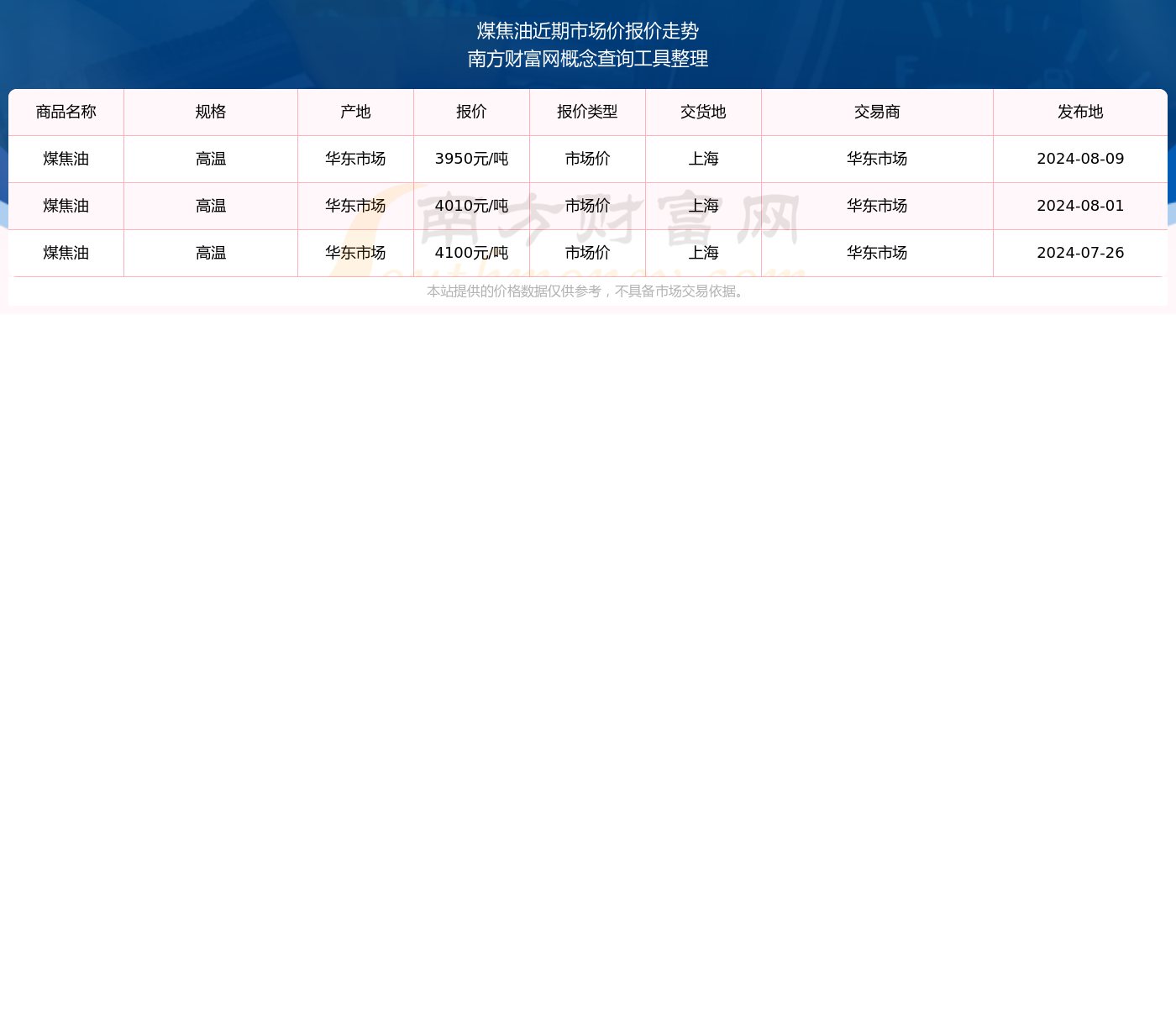Click 产地 value 华东市场 in 3950元/吨 row
1176x1012 pixels.
pyautogui.click(x=355, y=160)
